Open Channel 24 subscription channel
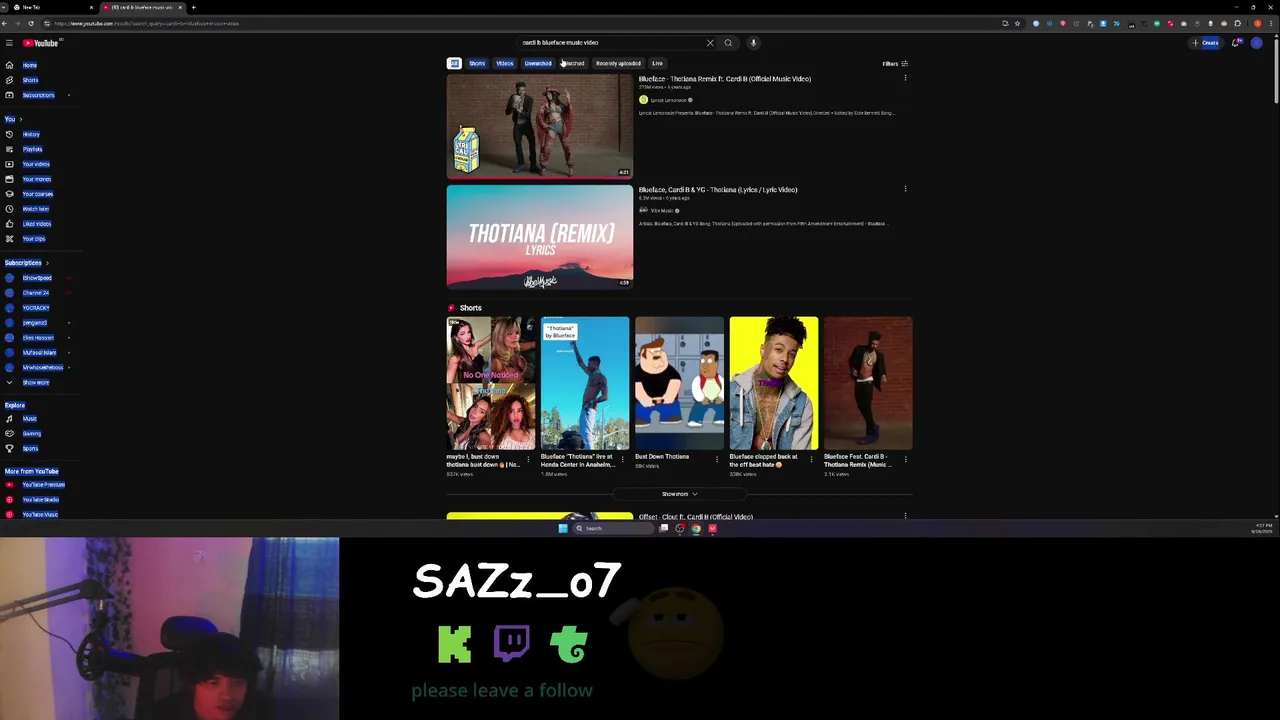Viewport: 1280px width, 720px height. point(35,293)
